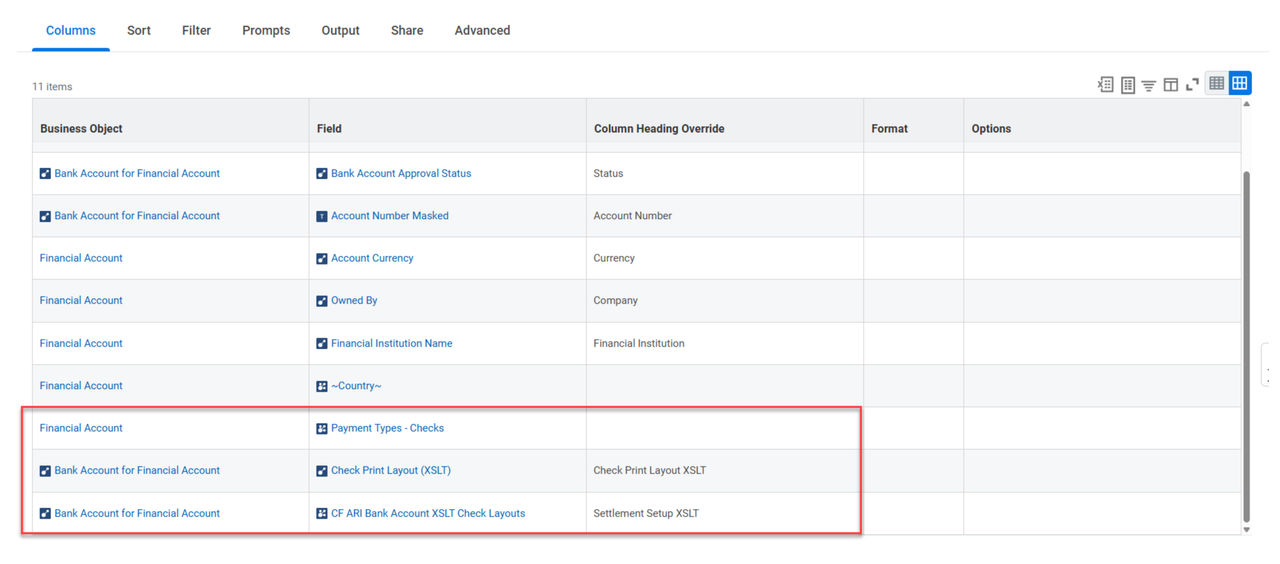Toggle fullscreen mode for the grid
The height and width of the screenshot is (564, 1280).
click(x=1192, y=85)
